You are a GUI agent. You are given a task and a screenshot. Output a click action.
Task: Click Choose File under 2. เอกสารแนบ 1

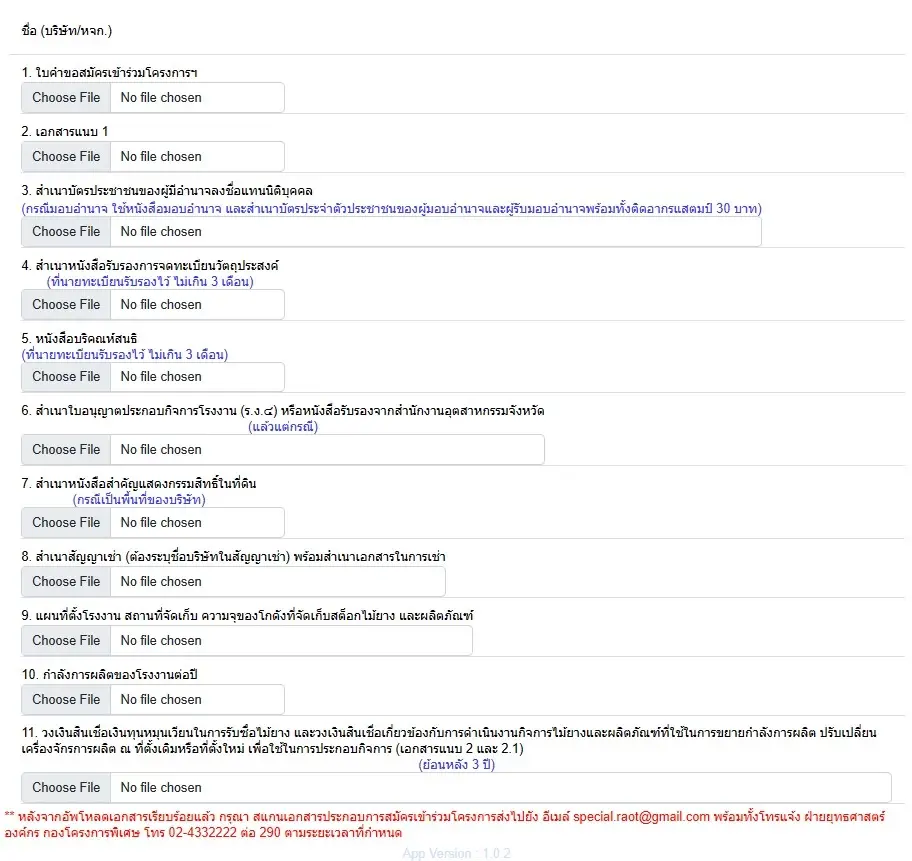coord(66,156)
